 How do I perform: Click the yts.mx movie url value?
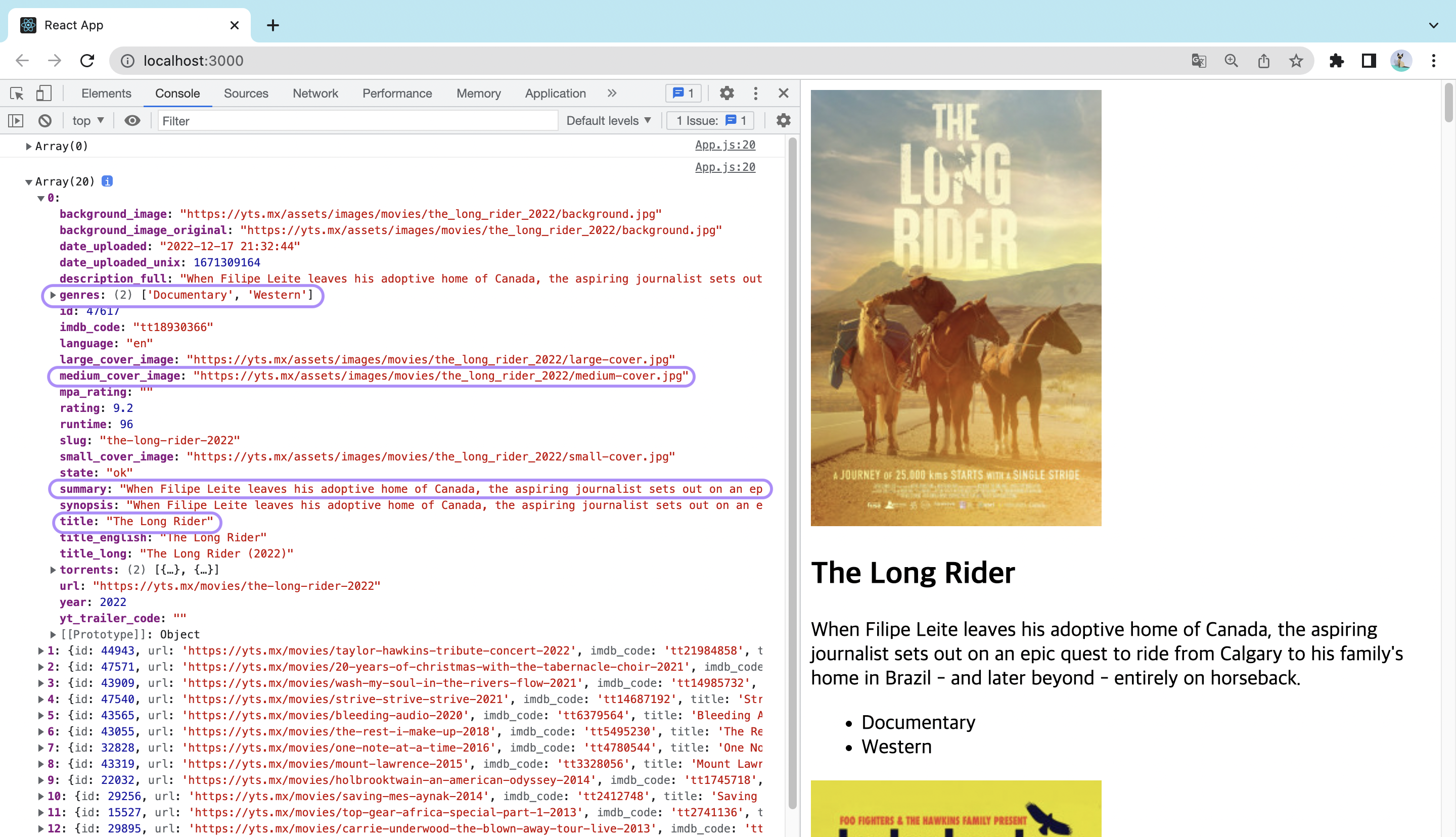(236, 586)
